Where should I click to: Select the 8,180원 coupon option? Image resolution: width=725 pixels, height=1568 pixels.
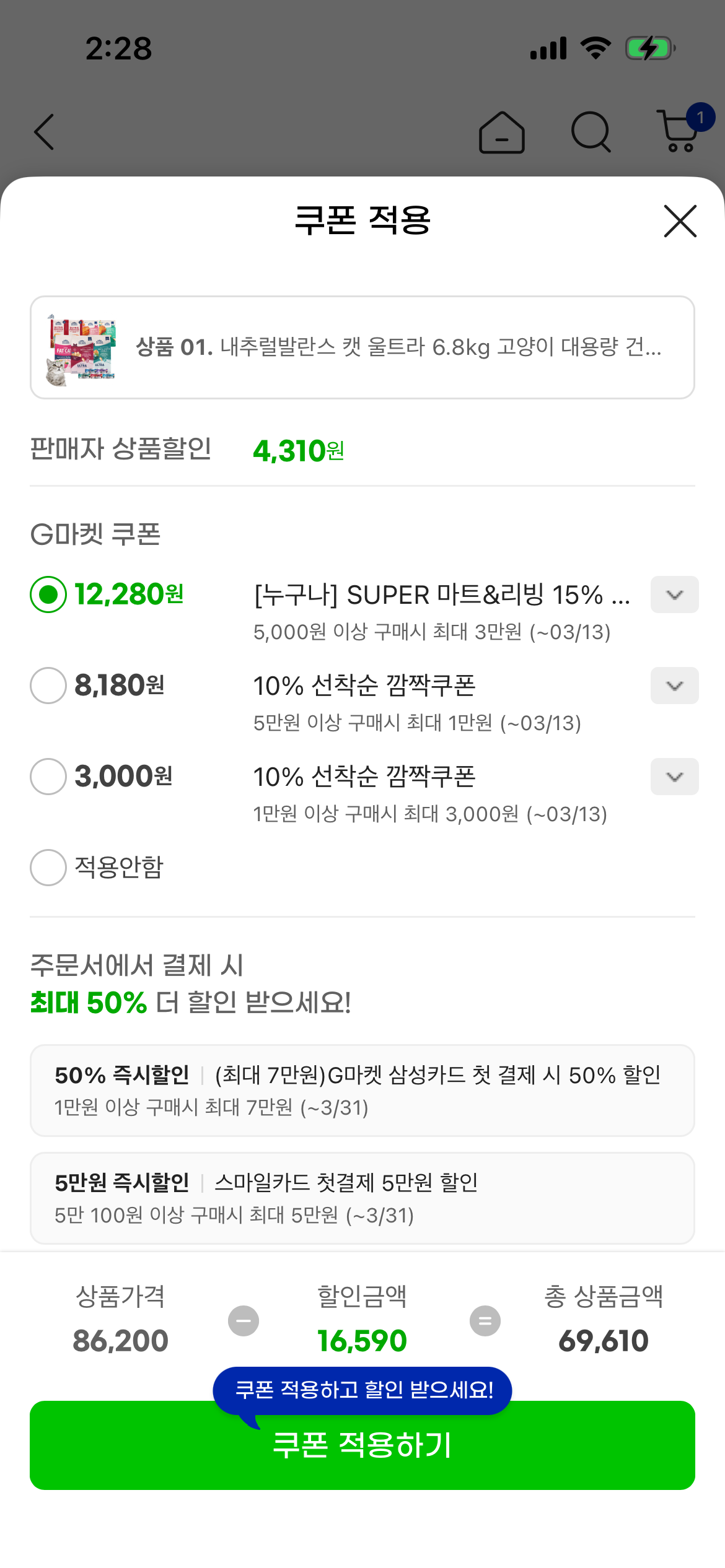pyautogui.click(x=48, y=686)
